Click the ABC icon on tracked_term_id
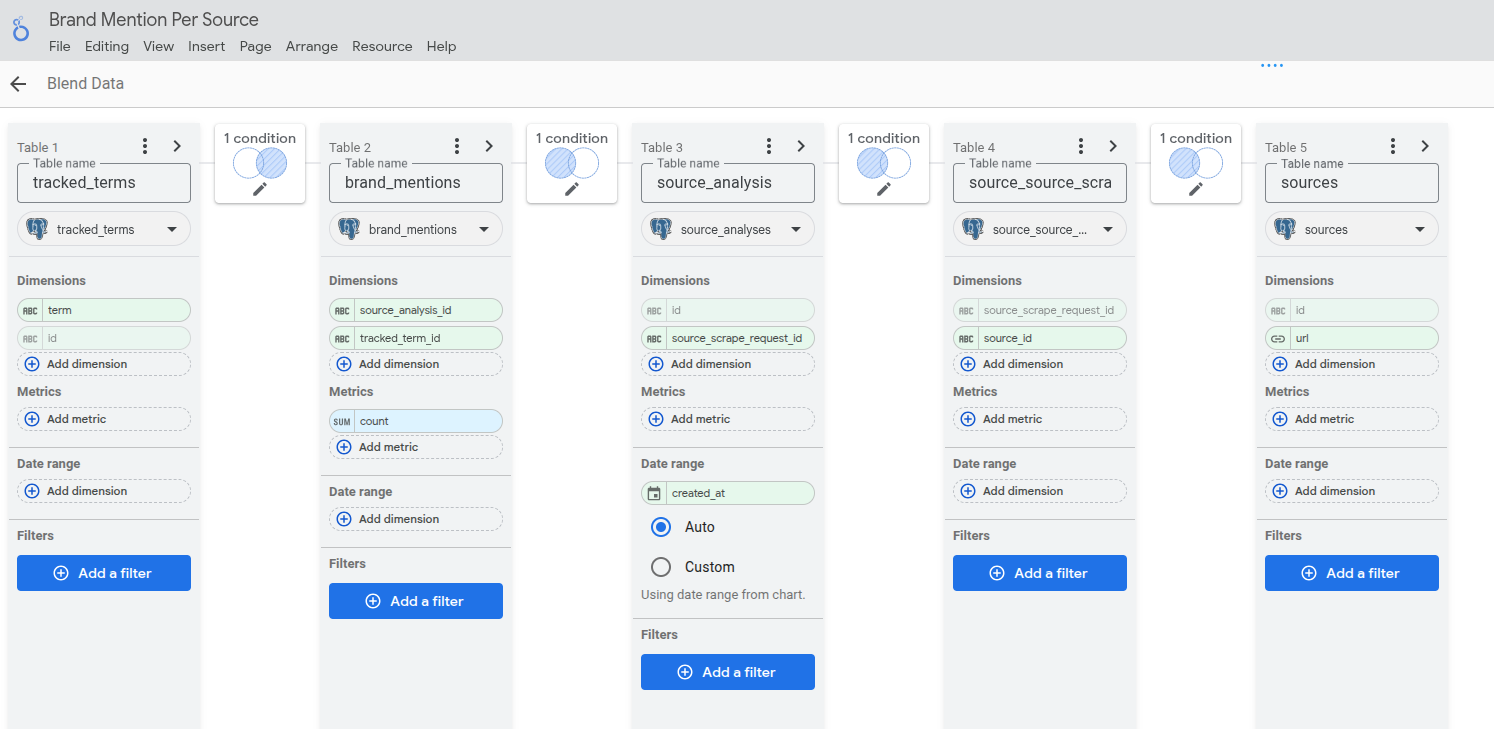Image resolution: width=1494 pixels, height=729 pixels. tap(342, 338)
